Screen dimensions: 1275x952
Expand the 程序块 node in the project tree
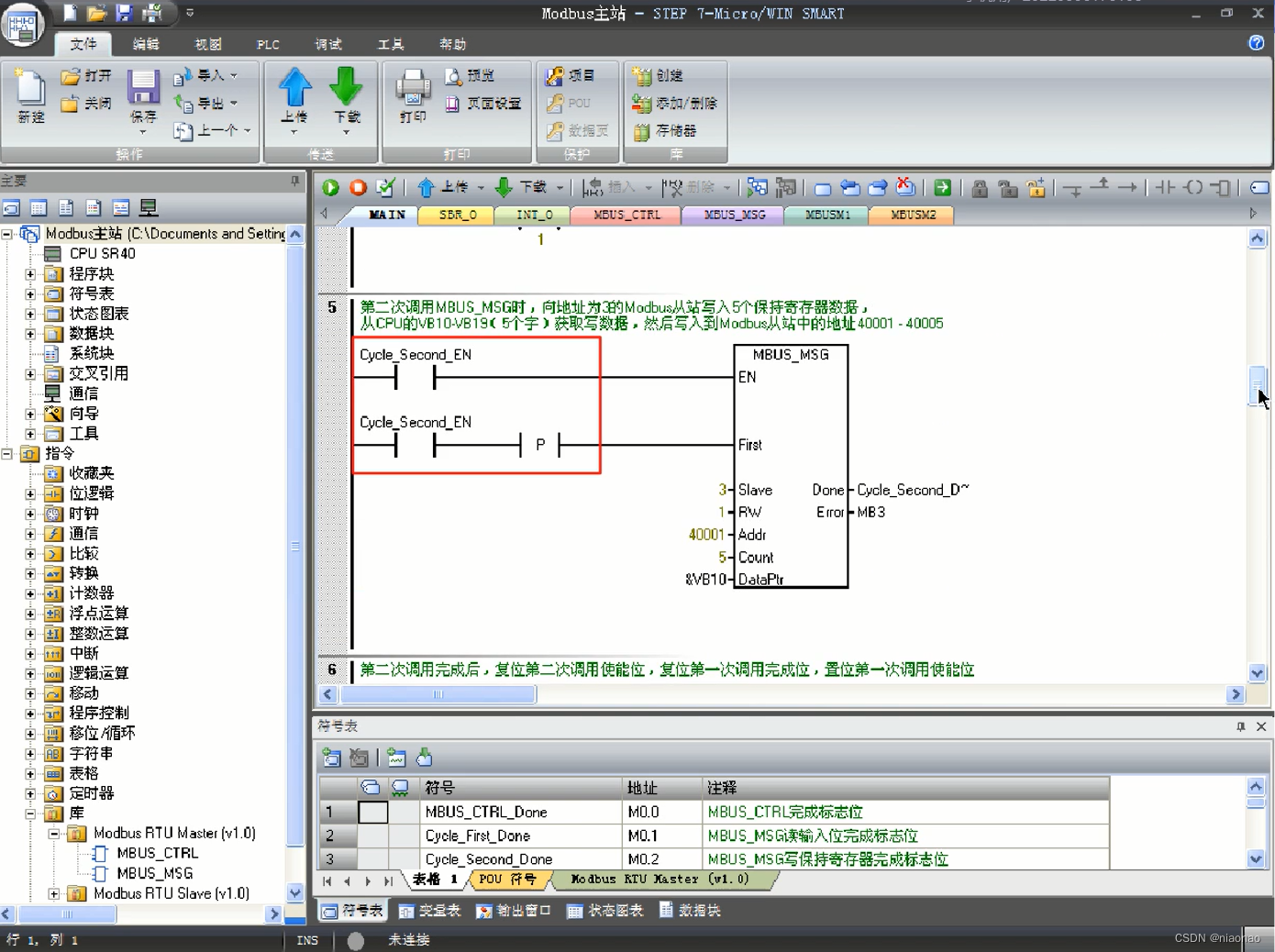click(29, 273)
